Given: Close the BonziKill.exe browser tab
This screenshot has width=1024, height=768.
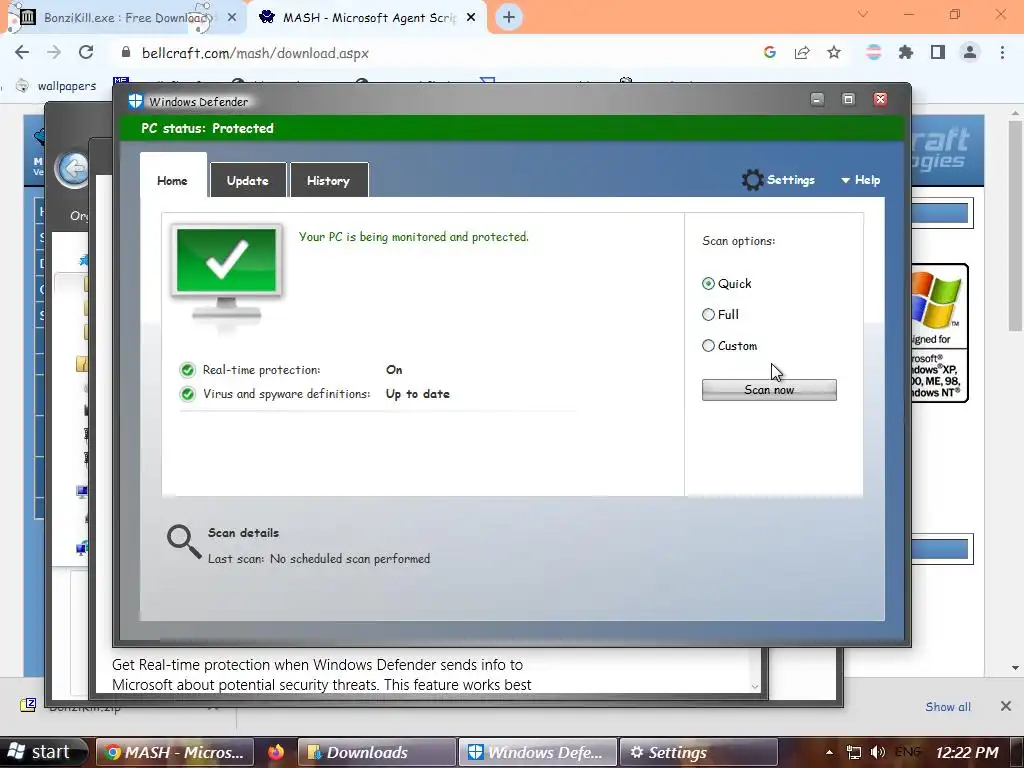Looking at the screenshot, I should click(232, 18).
